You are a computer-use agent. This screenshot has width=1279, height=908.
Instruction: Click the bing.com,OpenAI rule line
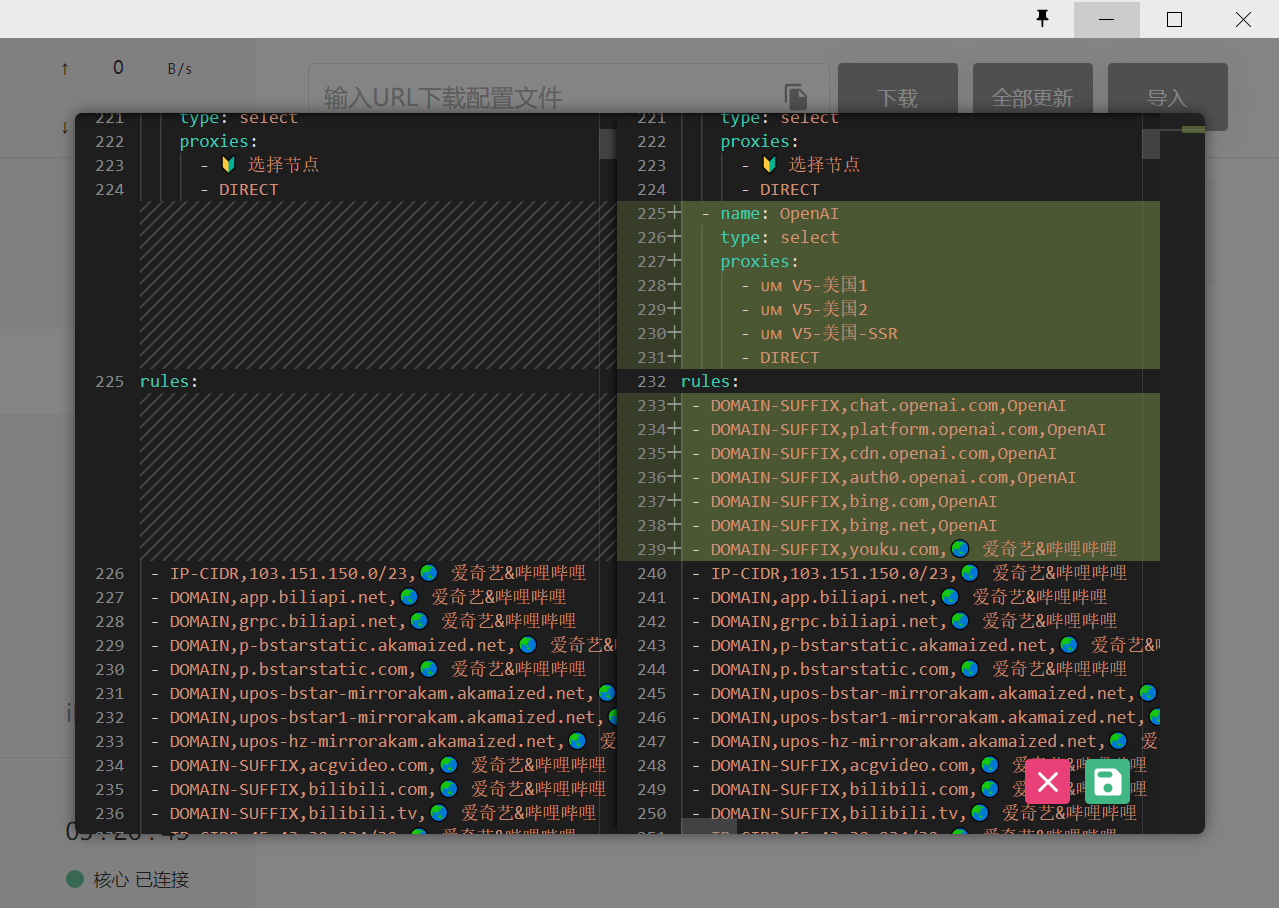click(844, 501)
